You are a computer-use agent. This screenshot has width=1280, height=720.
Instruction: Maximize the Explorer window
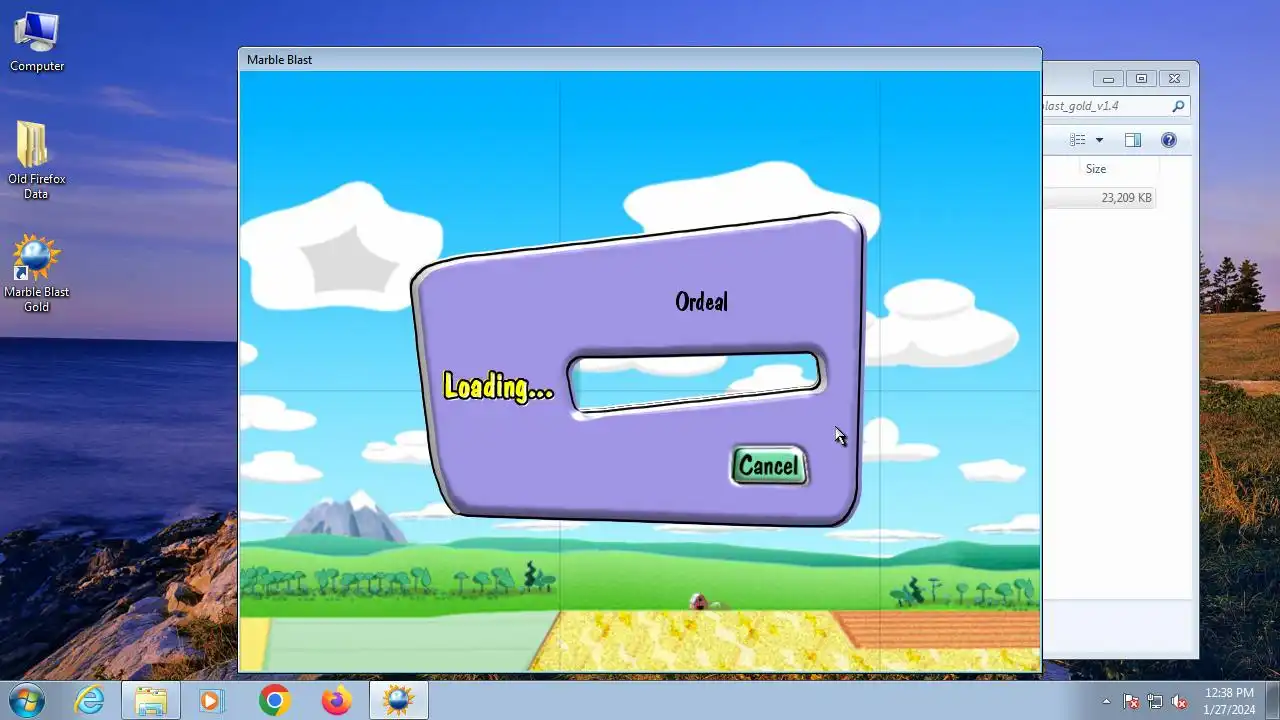pyautogui.click(x=1141, y=79)
